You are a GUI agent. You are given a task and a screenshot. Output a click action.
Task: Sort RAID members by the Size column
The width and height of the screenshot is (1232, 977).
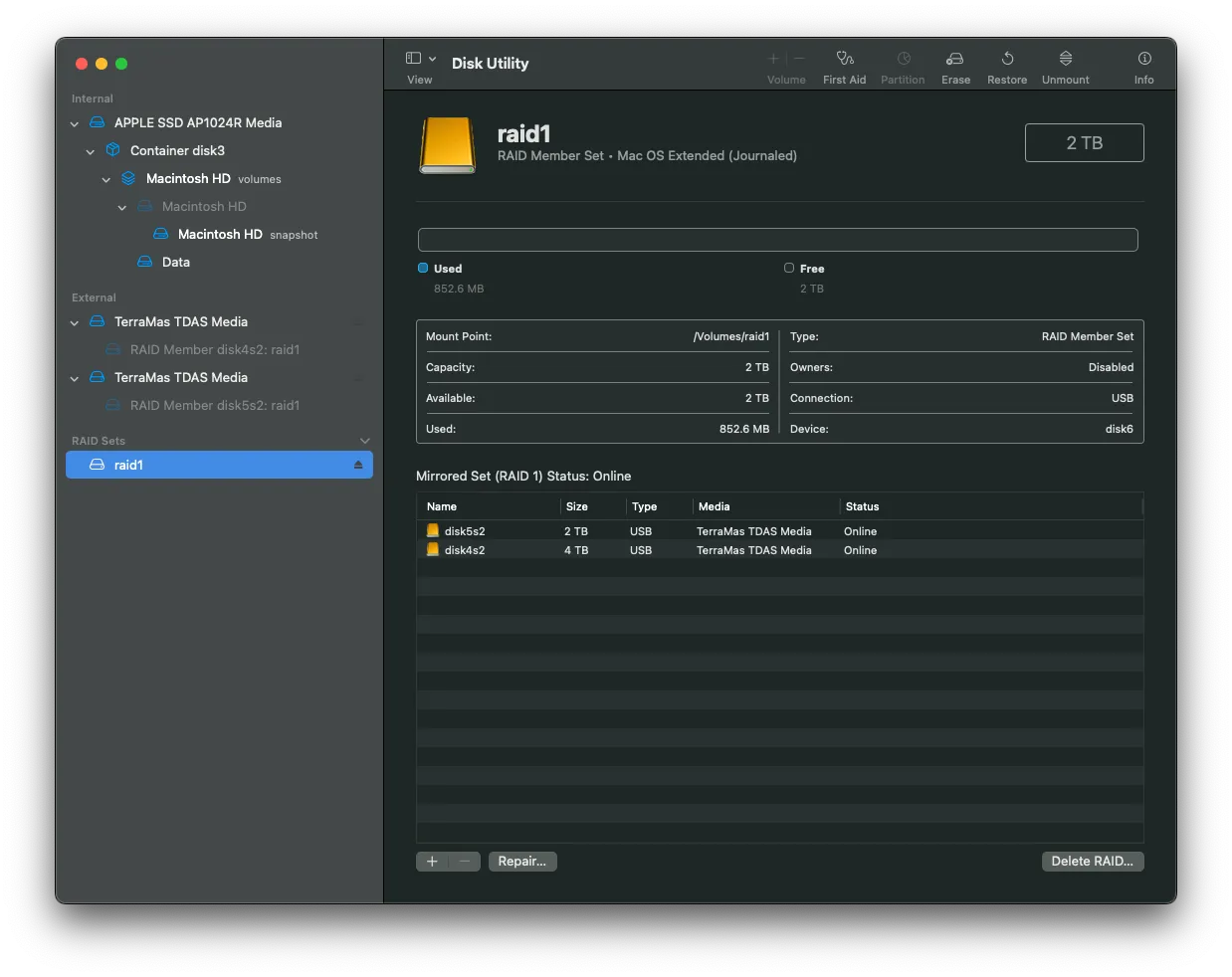577,506
